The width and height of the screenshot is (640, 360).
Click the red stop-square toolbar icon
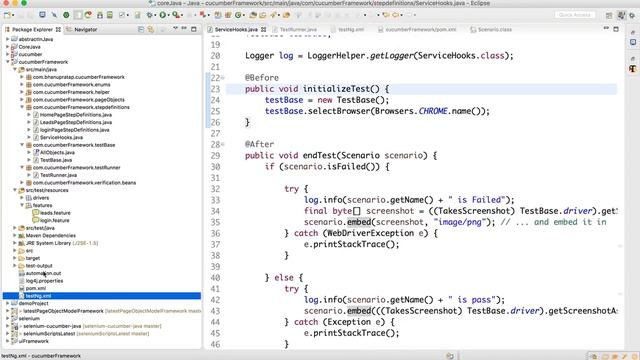202,15
